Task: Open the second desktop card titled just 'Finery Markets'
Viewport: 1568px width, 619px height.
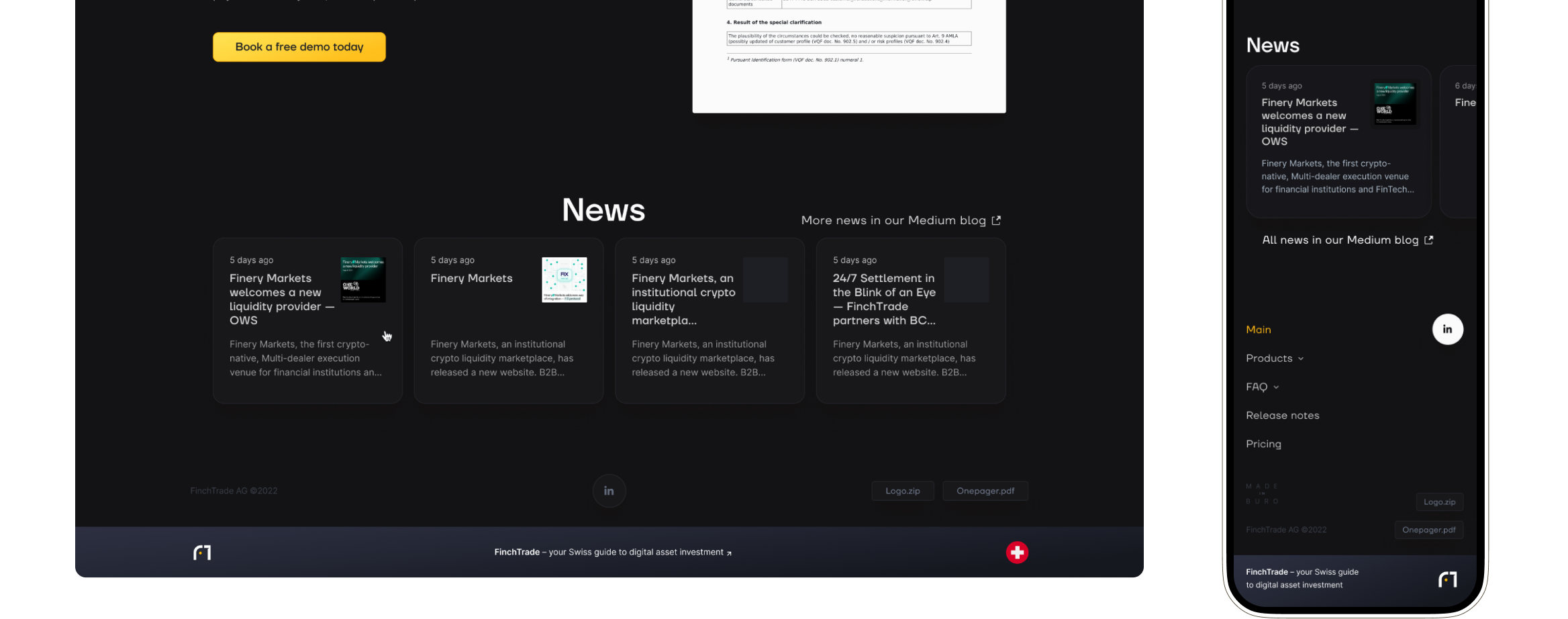Action: click(471, 279)
